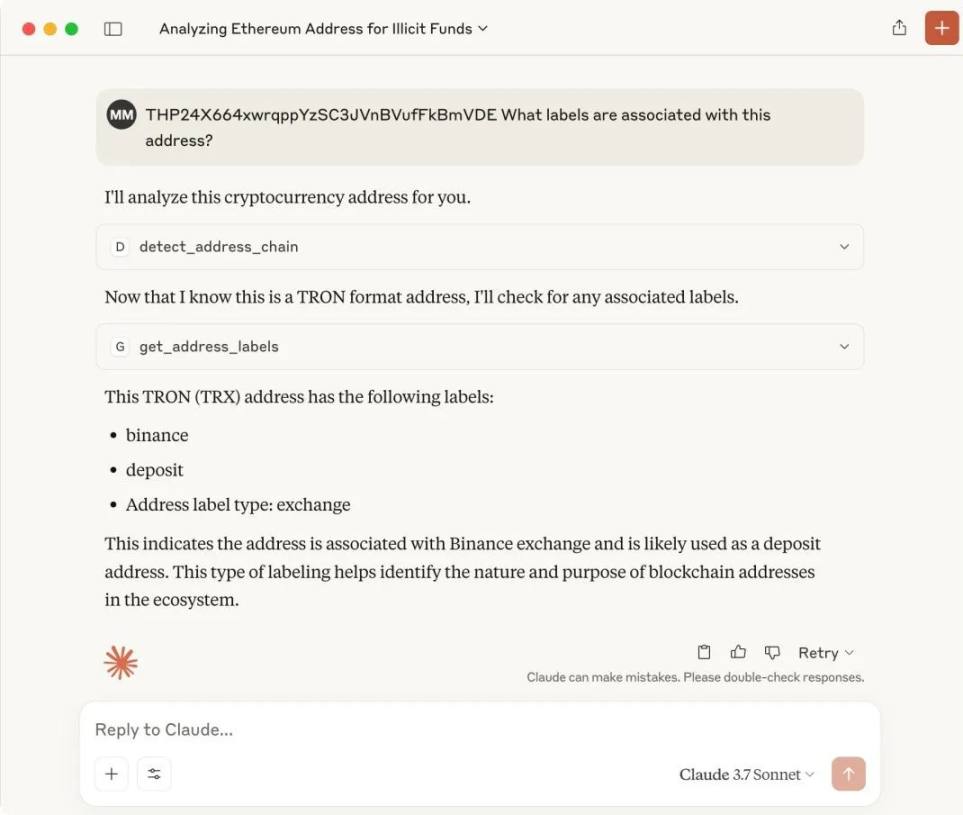
Task: Open the attachment plus button
Action: point(112,774)
